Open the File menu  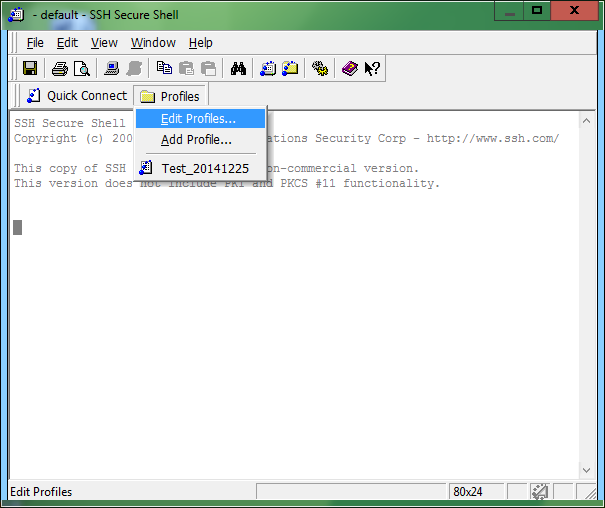pyautogui.click(x=35, y=42)
